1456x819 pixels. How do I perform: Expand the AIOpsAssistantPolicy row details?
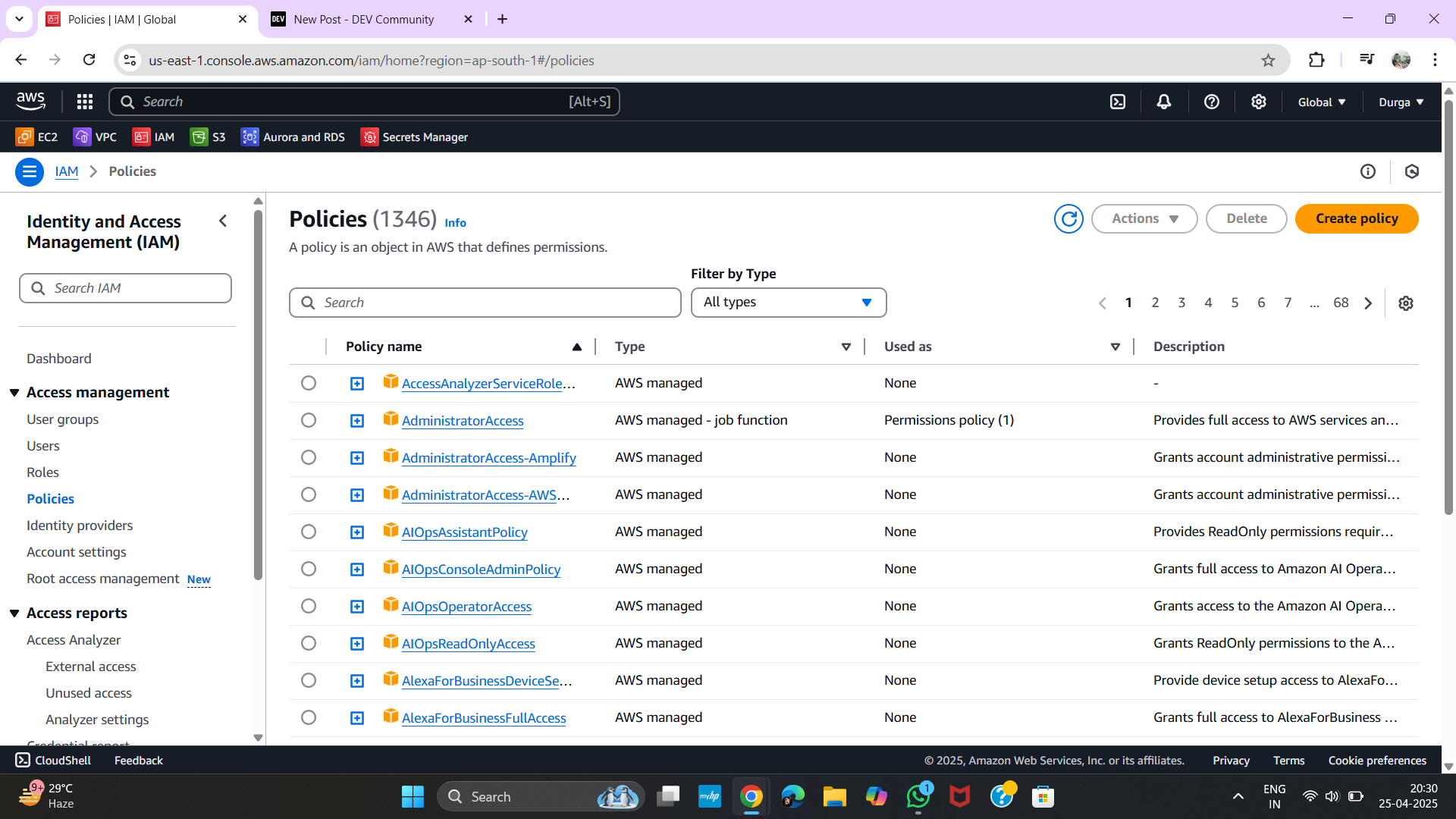pos(357,532)
